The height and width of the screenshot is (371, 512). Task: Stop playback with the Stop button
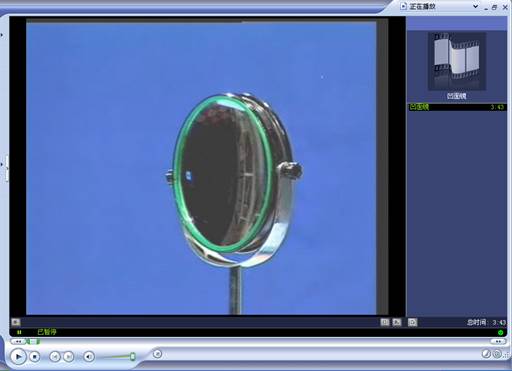tap(34, 357)
